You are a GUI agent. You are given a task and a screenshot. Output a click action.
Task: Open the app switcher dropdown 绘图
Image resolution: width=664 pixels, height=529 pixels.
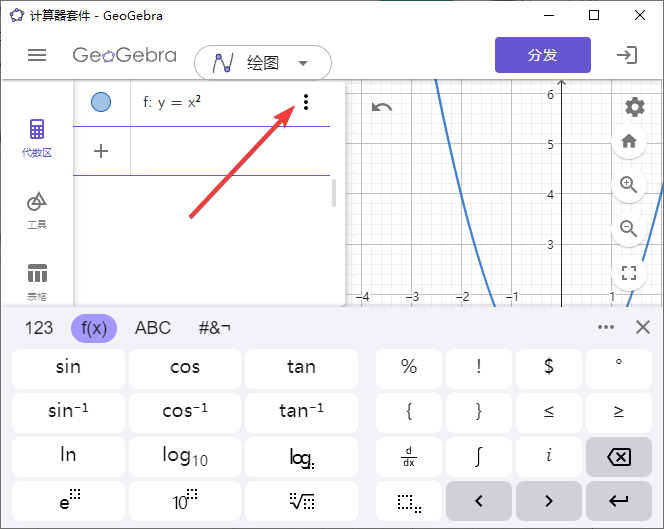click(x=263, y=63)
